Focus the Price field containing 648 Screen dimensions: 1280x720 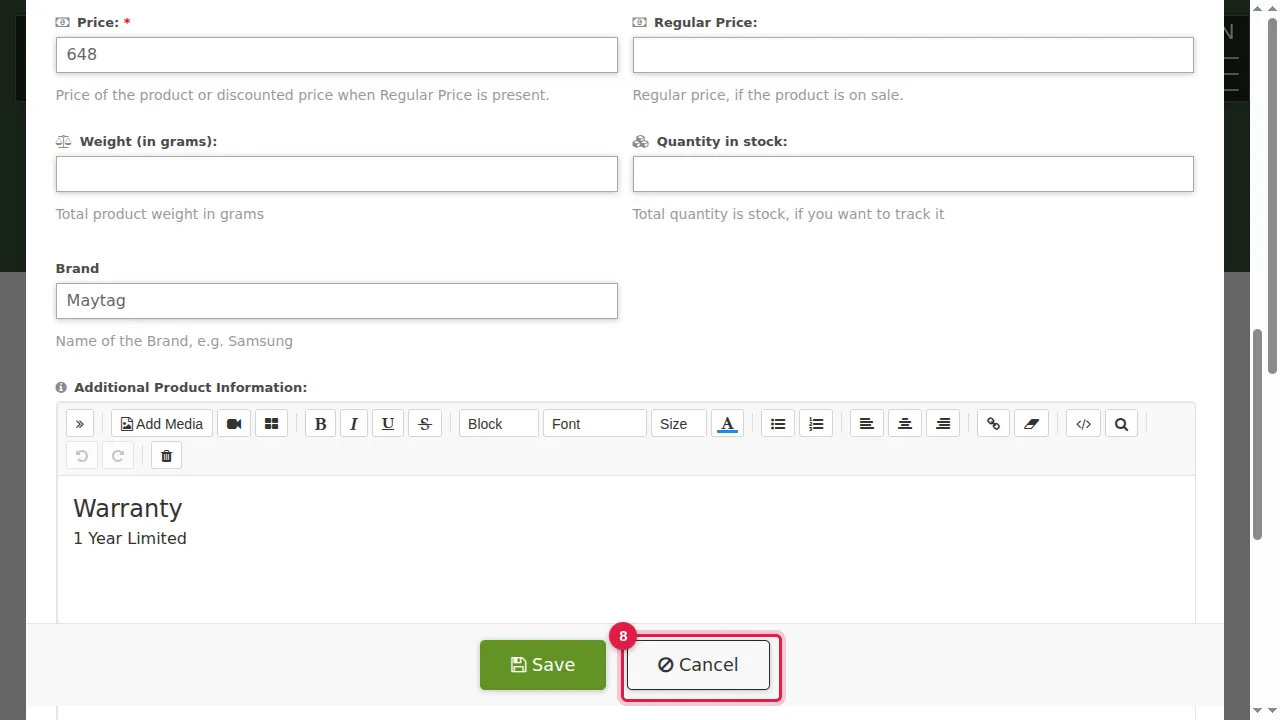point(337,55)
